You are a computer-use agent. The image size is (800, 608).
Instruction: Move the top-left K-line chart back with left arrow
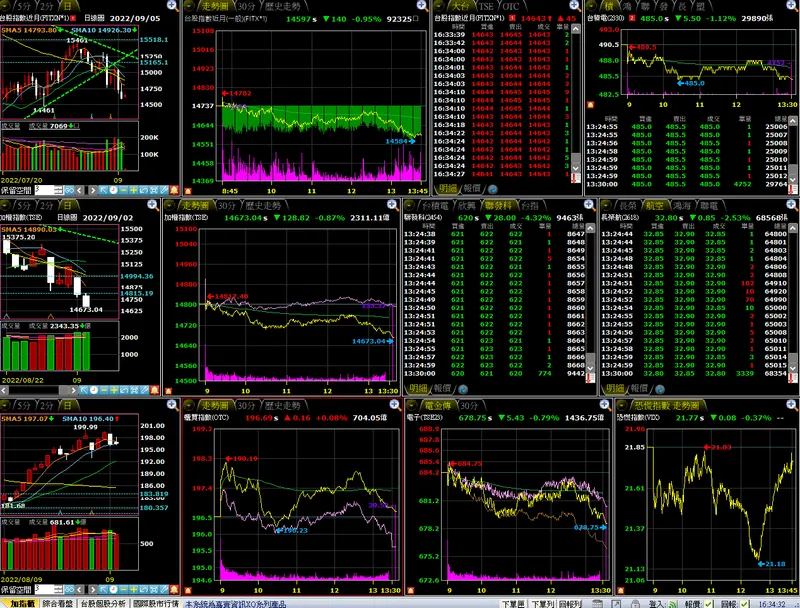coord(80,190)
